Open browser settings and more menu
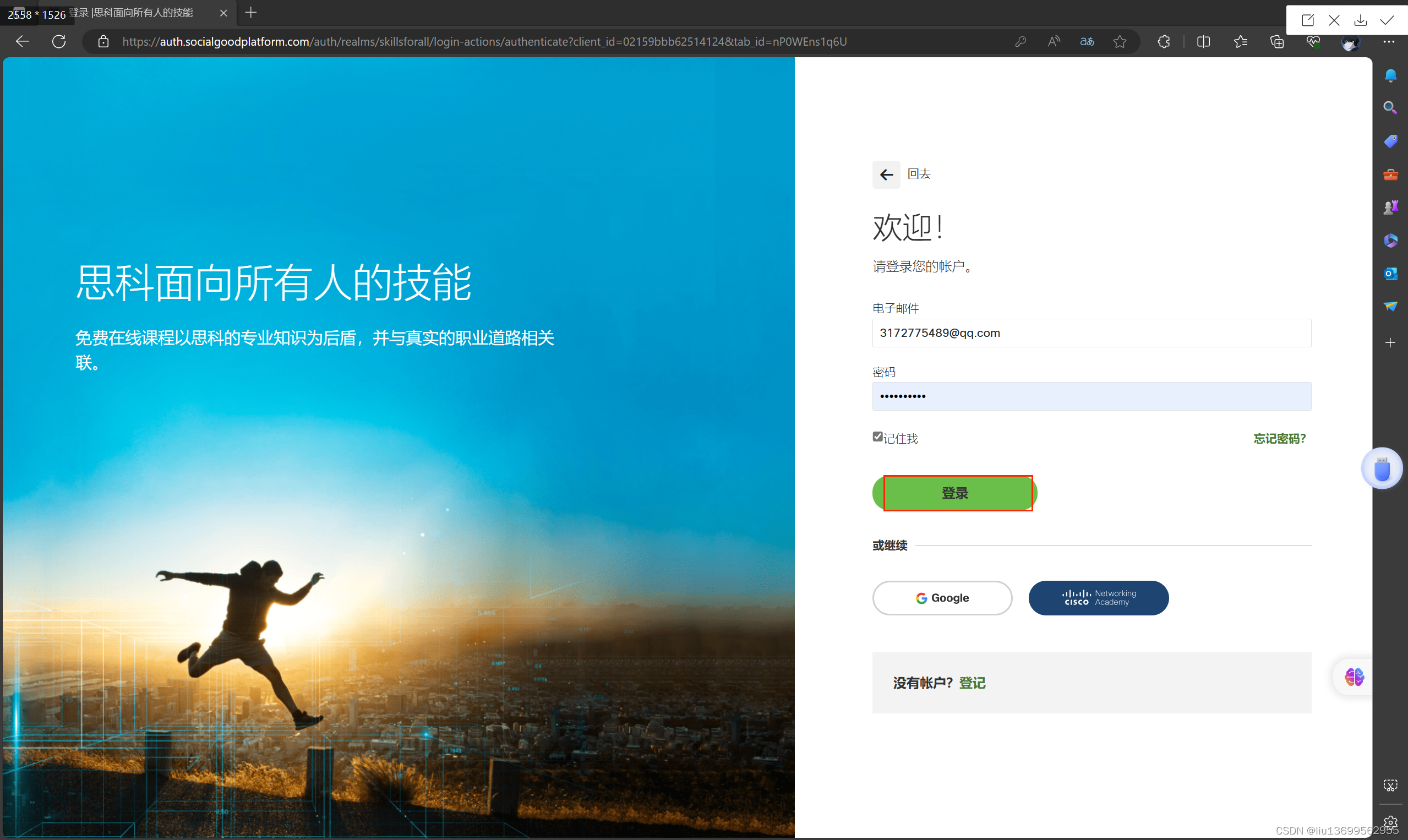 [x=1389, y=41]
